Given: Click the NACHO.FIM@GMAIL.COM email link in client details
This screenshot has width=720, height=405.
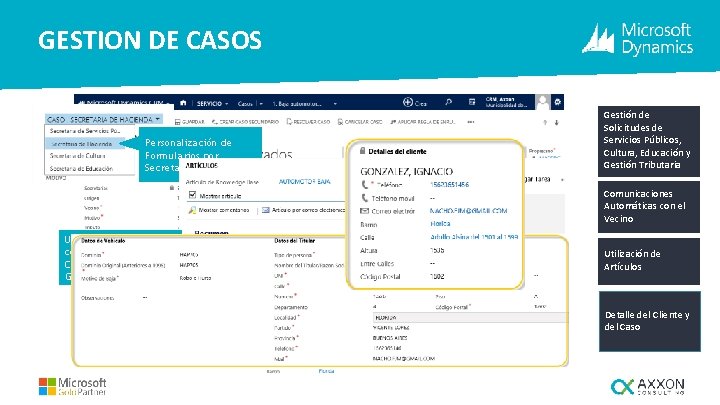Looking at the screenshot, I should tap(468, 211).
